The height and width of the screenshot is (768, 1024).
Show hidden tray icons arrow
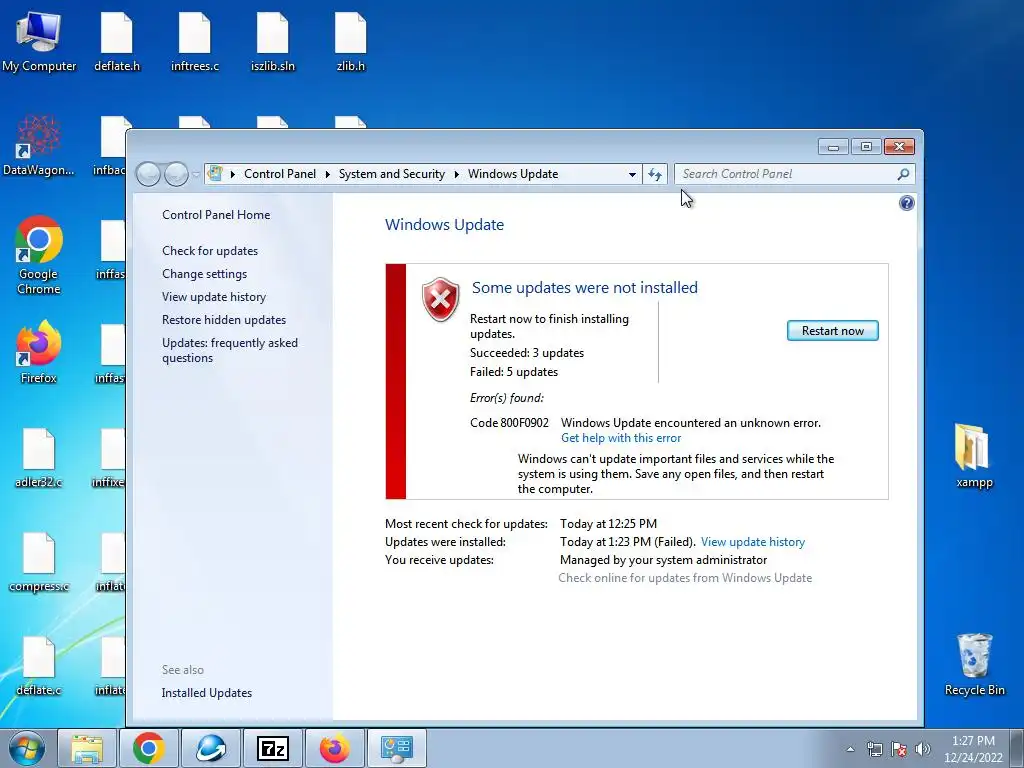click(850, 749)
